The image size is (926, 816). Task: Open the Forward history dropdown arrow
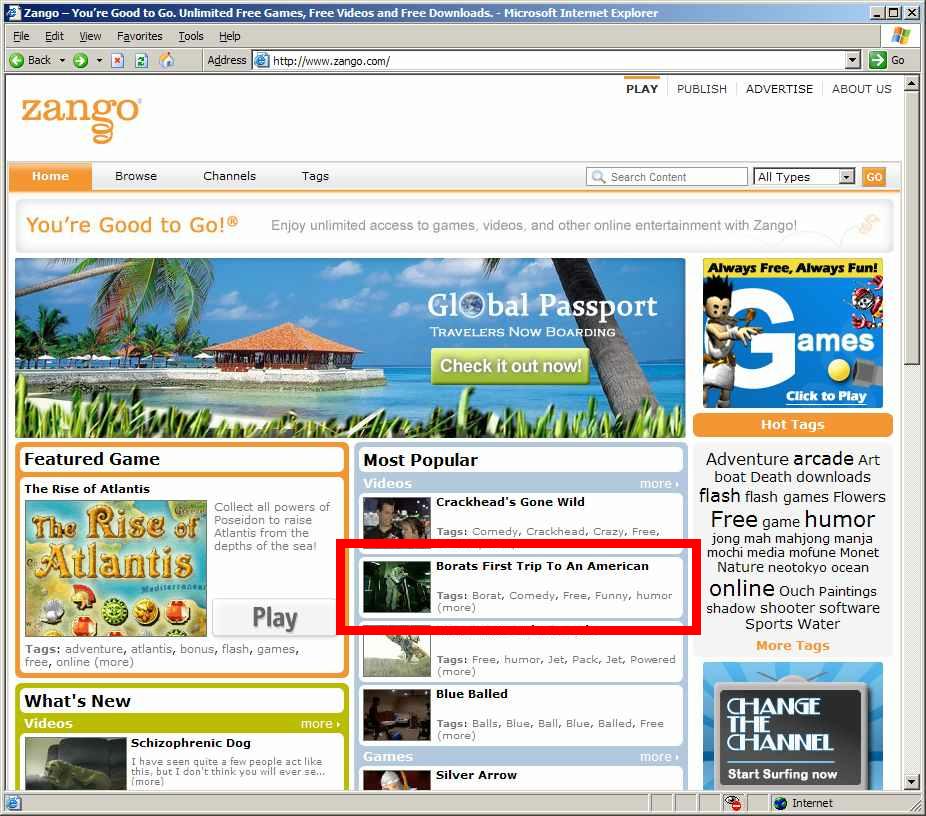point(99,60)
